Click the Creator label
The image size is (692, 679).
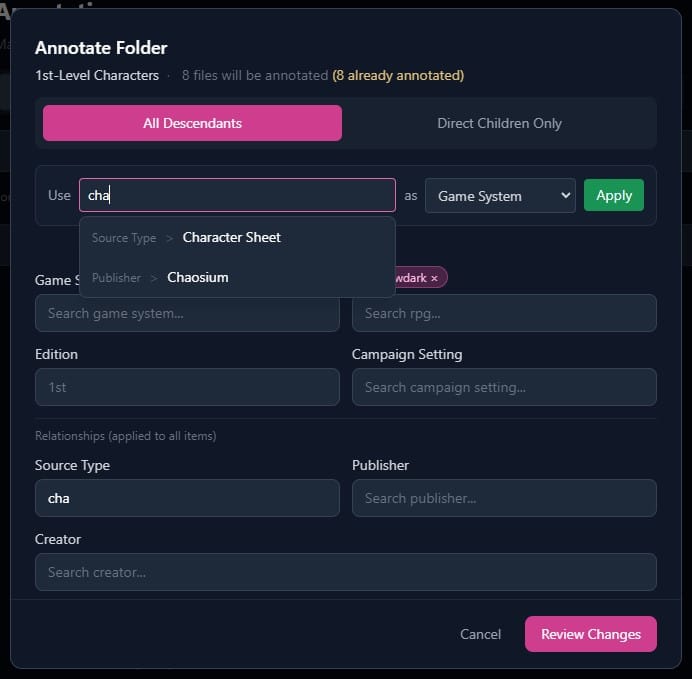pyautogui.click(x=58, y=539)
